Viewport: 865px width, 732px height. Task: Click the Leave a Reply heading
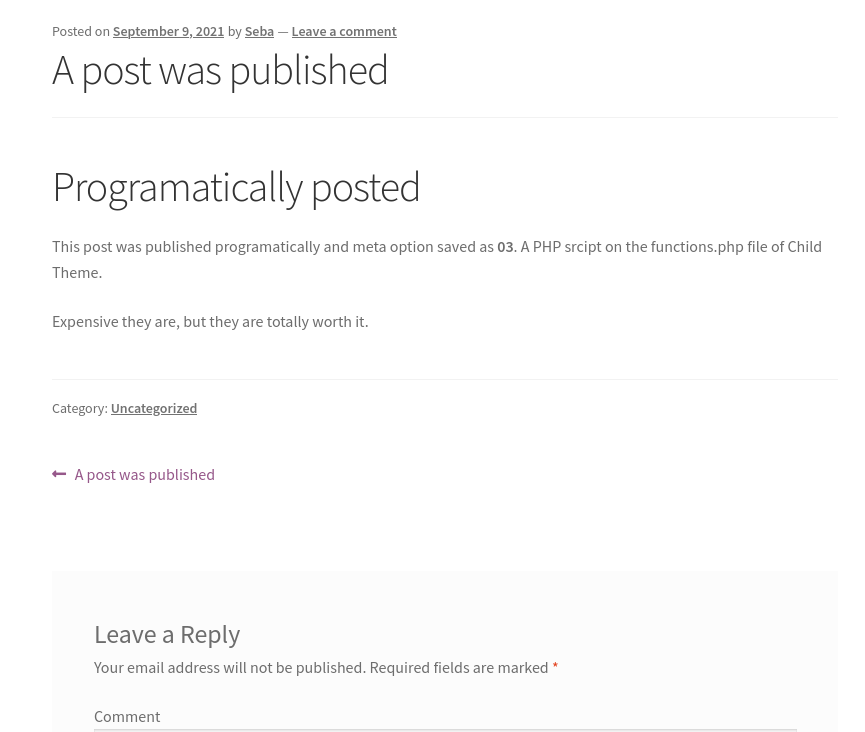click(x=167, y=634)
